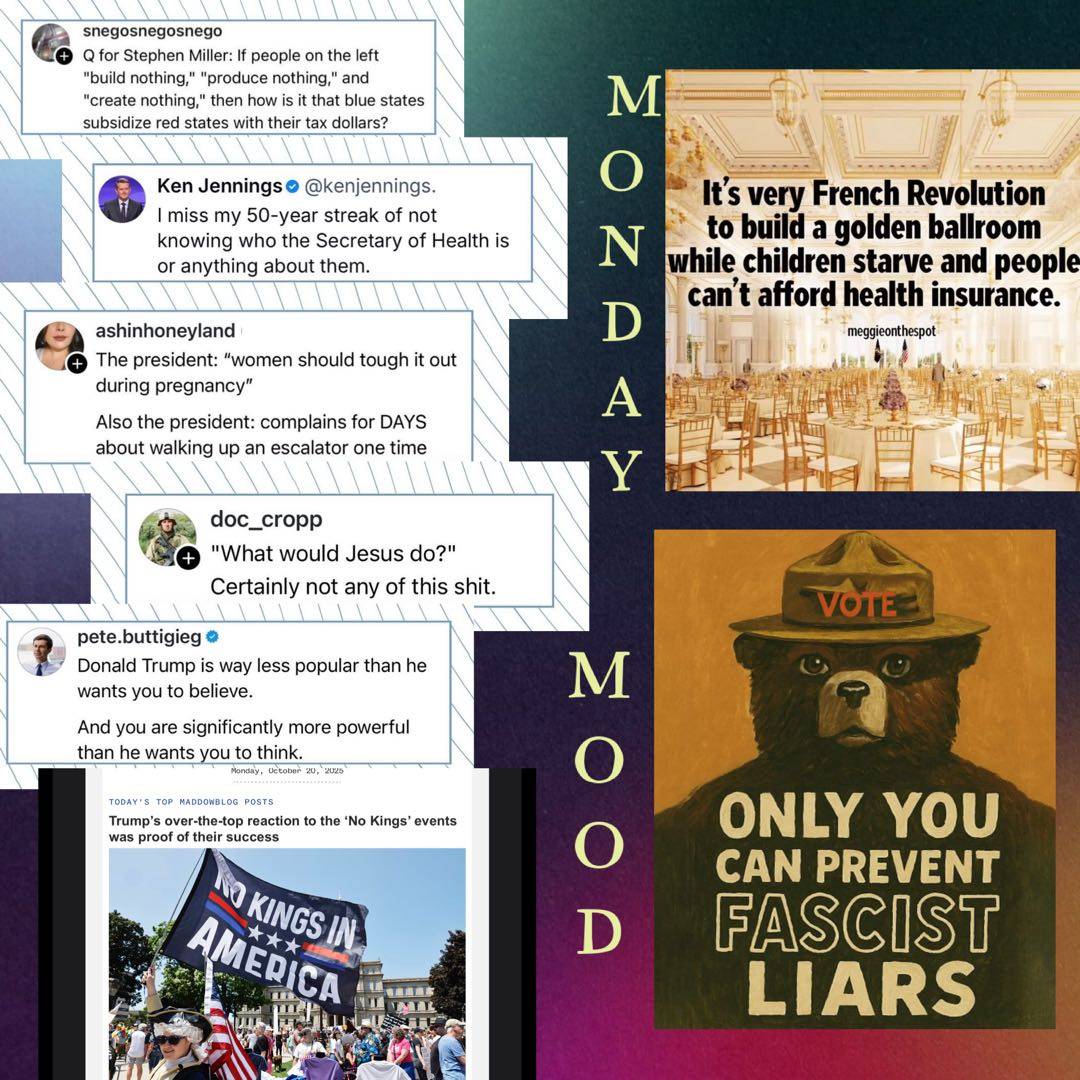Open doc_cropp's soldier avatar

click(x=166, y=536)
